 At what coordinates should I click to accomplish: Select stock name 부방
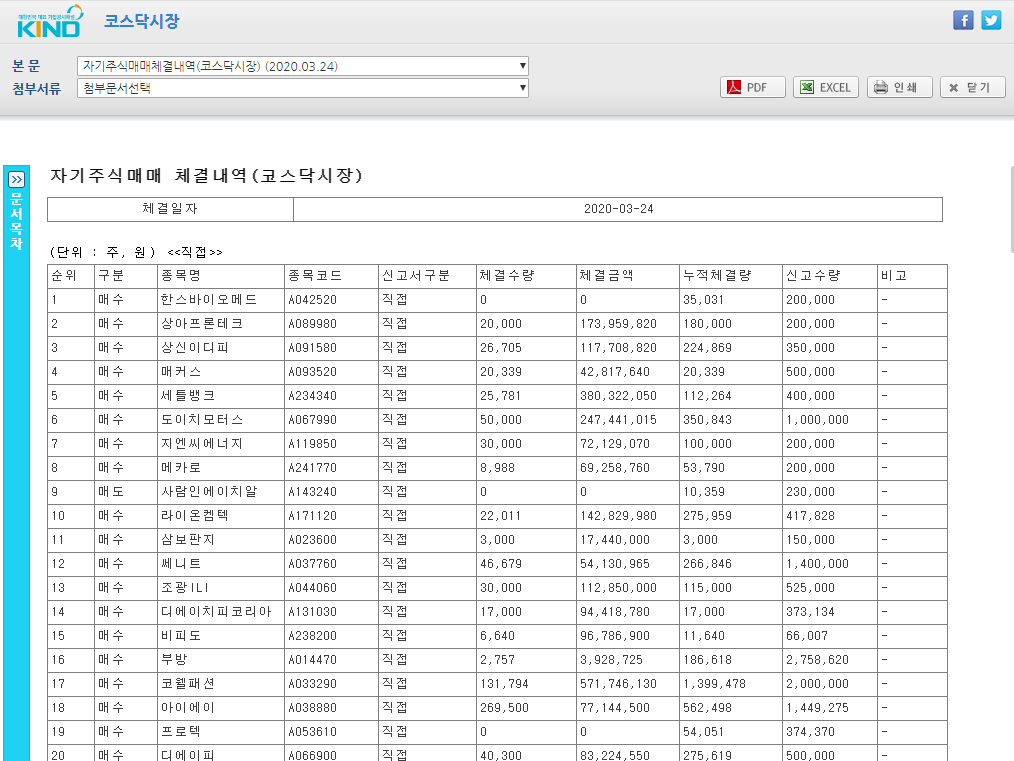pyautogui.click(x=175, y=659)
